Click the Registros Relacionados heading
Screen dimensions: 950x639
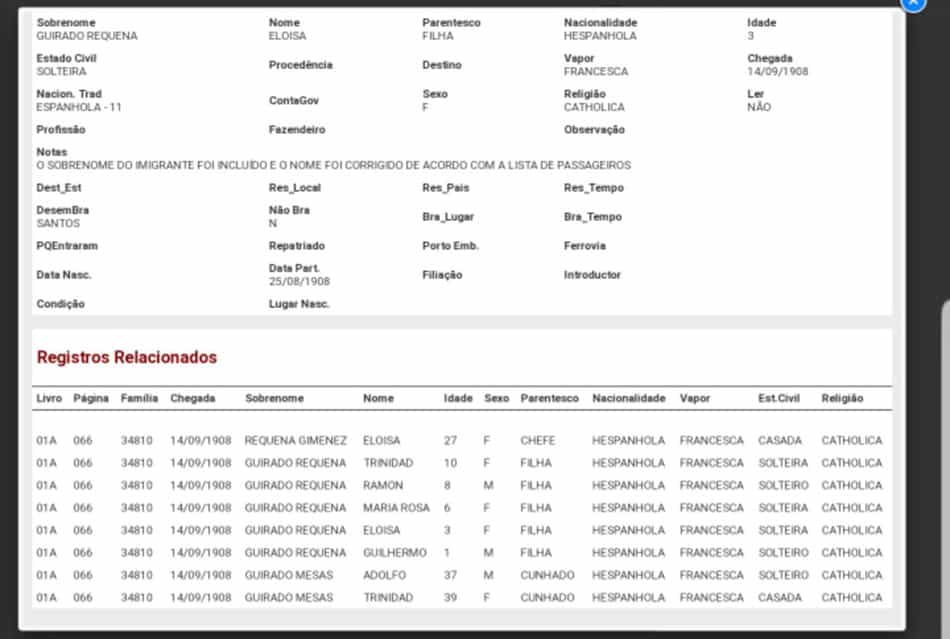point(127,357)
